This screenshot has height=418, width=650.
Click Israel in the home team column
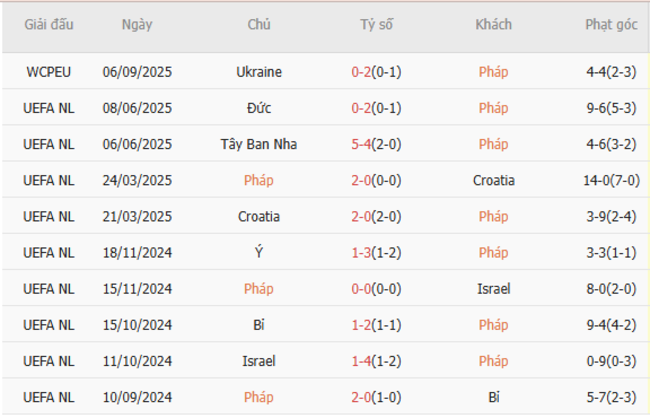pos(259,360)
